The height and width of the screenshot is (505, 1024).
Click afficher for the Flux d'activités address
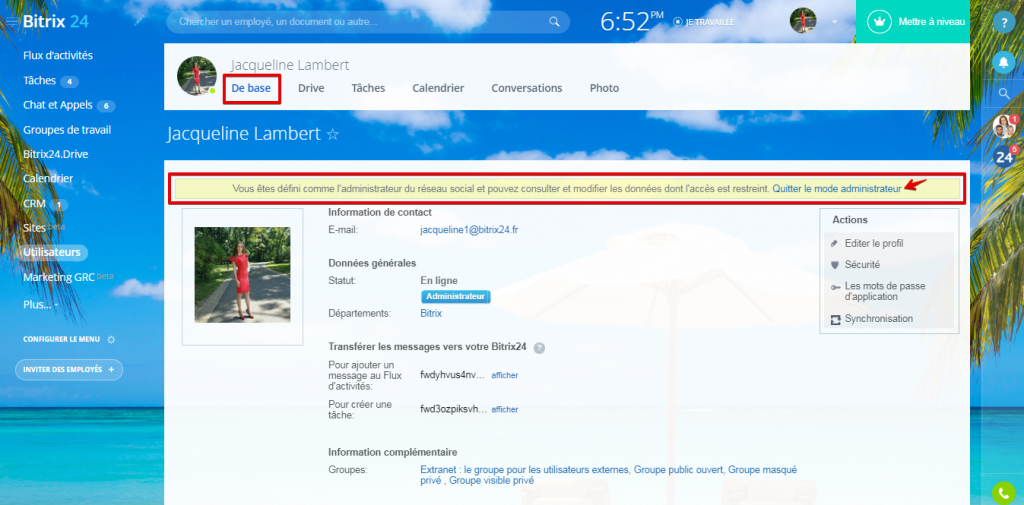coord(505,375)
